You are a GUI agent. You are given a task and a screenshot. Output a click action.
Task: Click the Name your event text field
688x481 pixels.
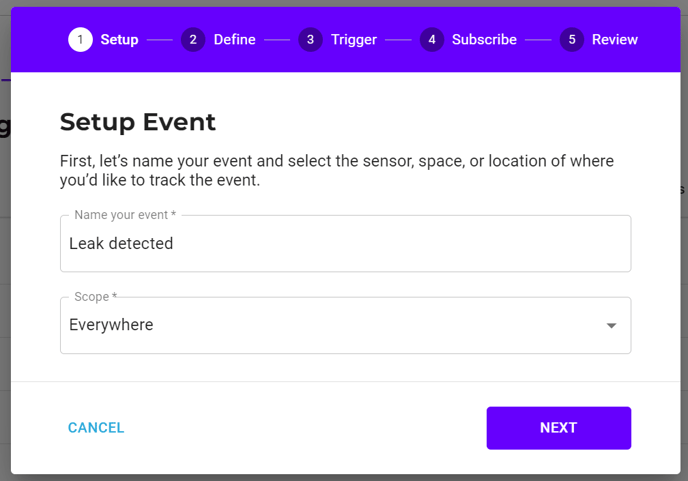(x=346, y=244)
